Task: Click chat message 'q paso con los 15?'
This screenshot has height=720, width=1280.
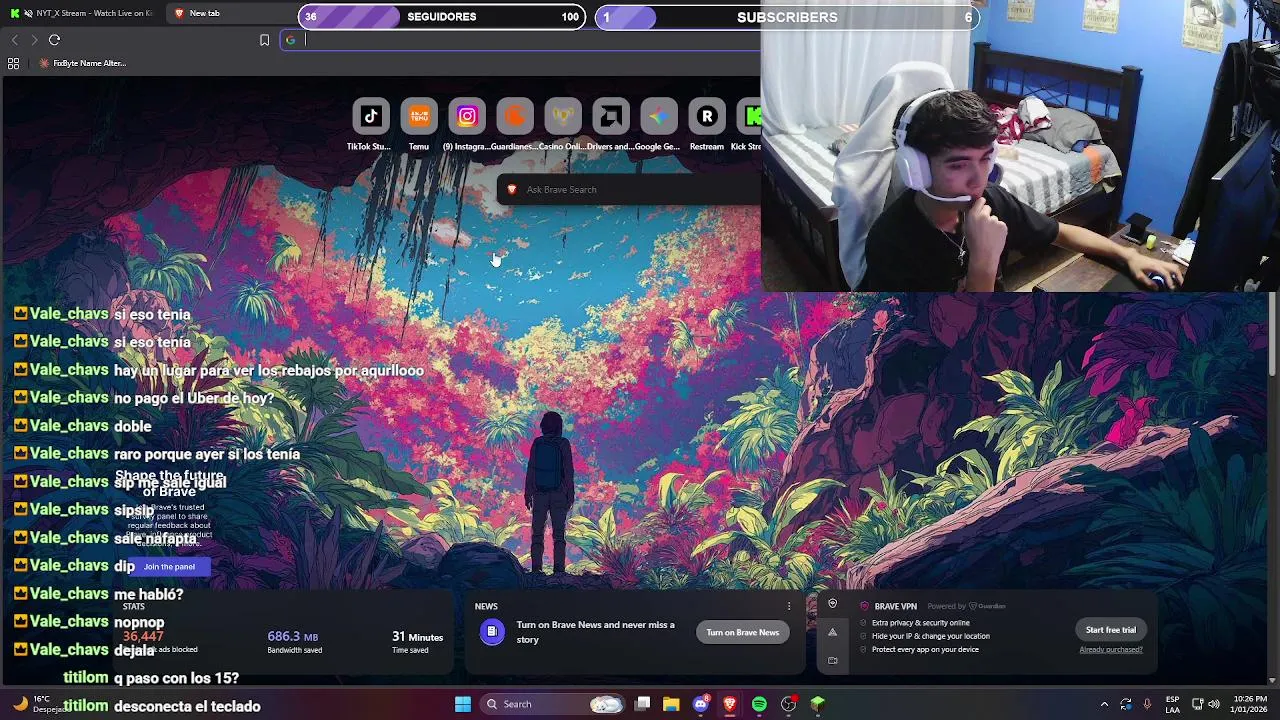Action: pos(176,678)
